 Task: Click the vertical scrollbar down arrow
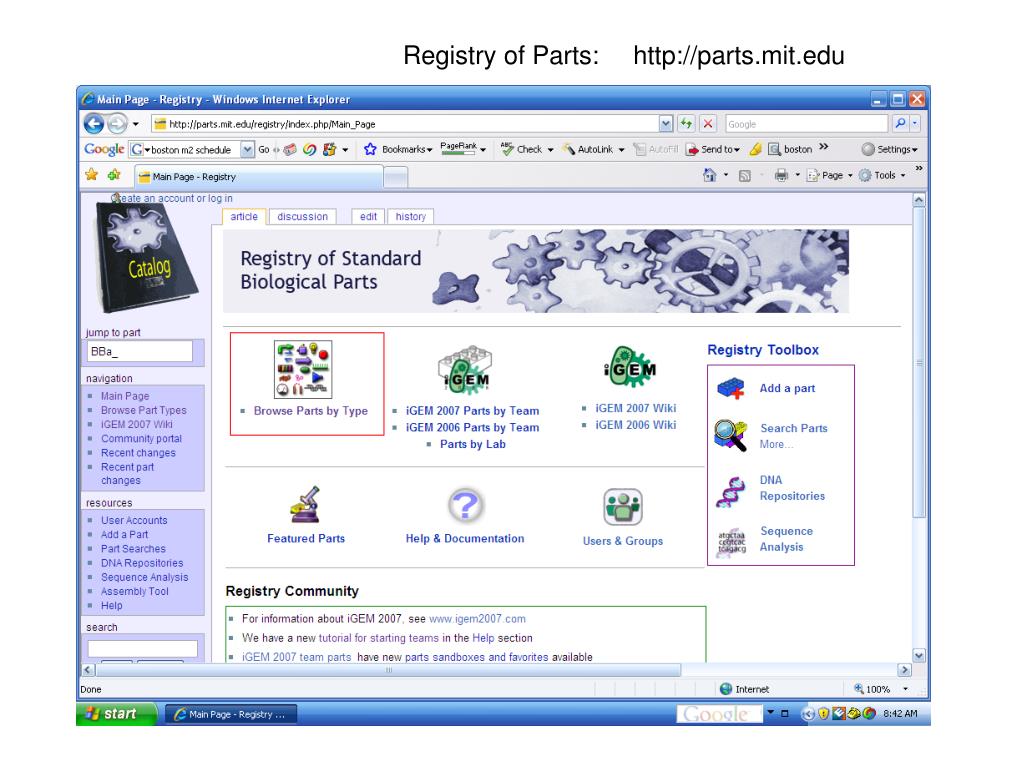coord(919,656)
